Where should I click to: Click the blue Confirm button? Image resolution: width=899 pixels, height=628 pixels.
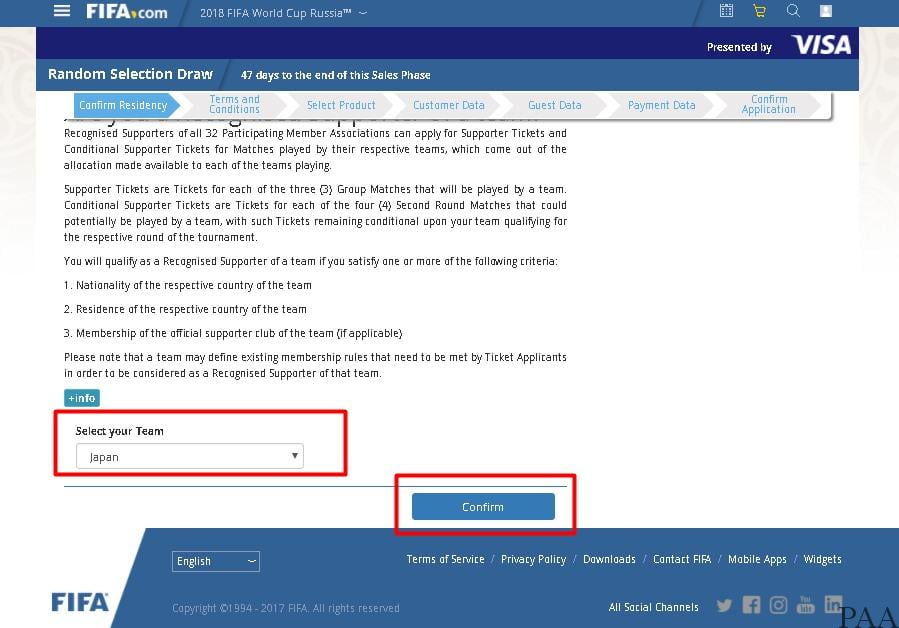click(x=483, y=507)
